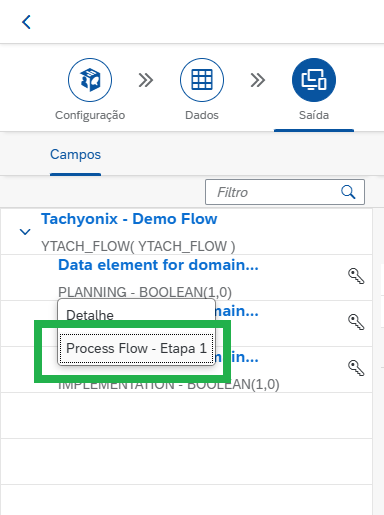
Task: Open Data element link above PLANNING
Action: (x=158, y=265)
